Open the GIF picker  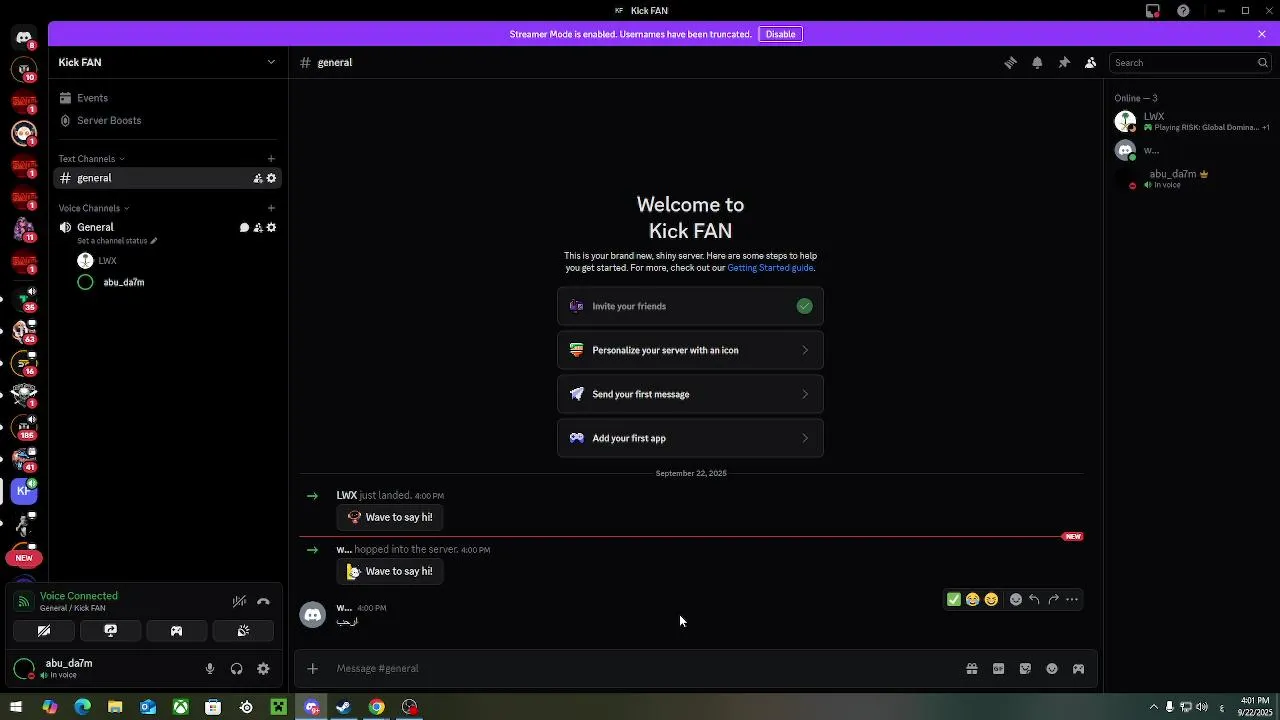coord(998,669)
